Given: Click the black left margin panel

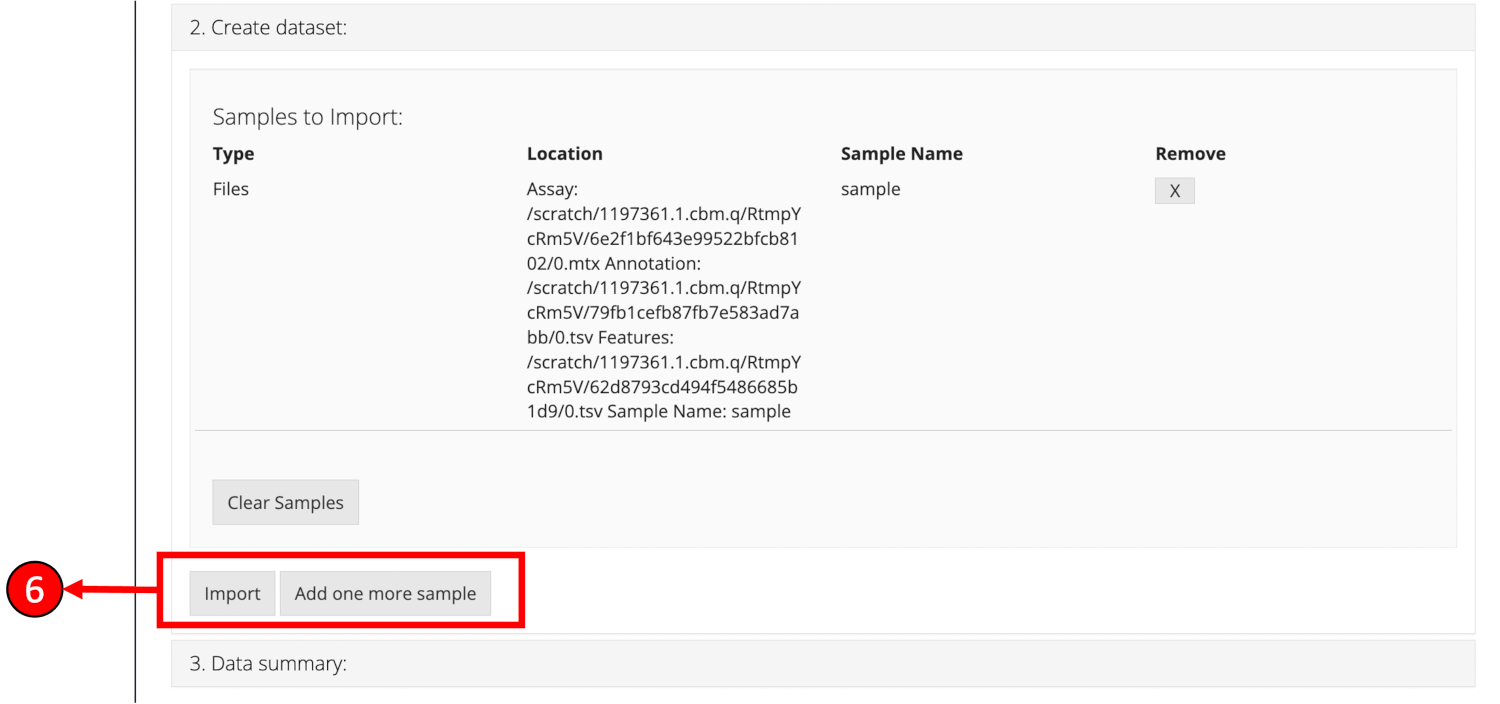Looking at the screenshot, I should (x=67, y=300).
